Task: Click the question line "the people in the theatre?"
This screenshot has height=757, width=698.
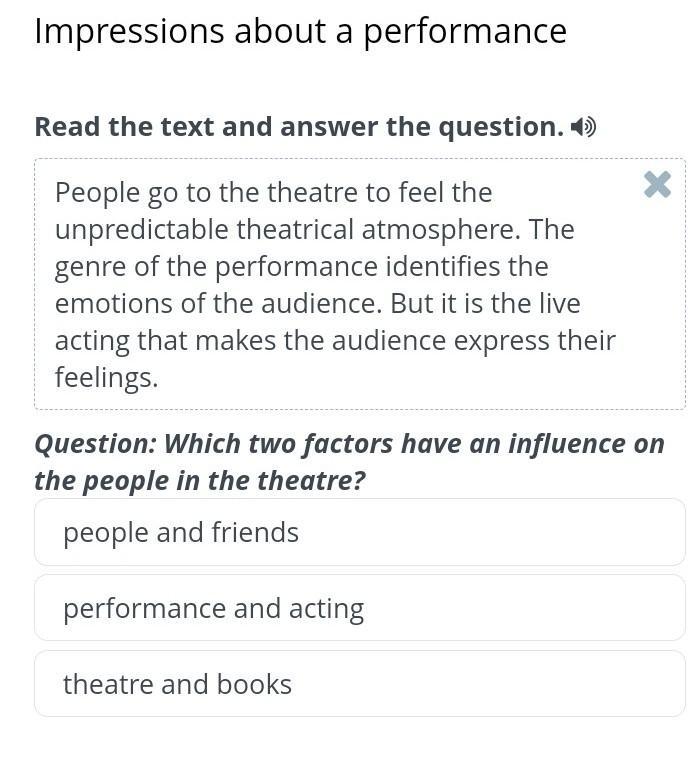Action: [x=200, y=481]
